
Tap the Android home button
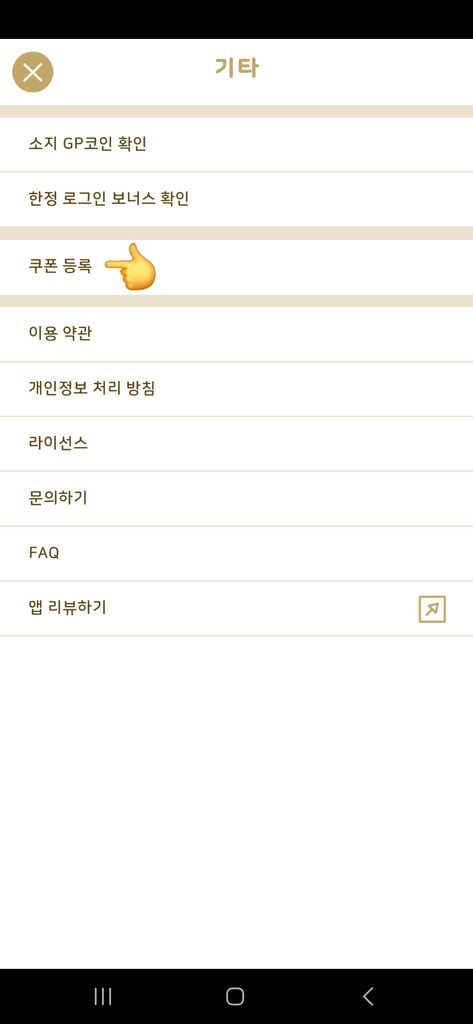pos(235,996)
